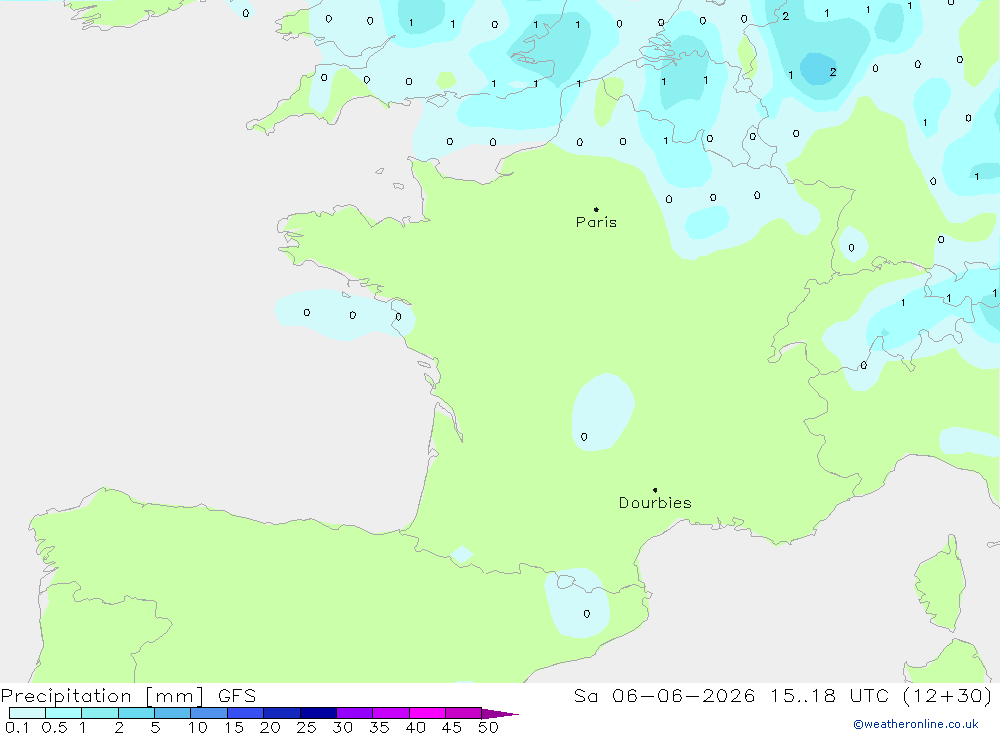Click the (12+30) forecast run text
Image resolution: width=1000 pixels, height=733 pixels.
click(x=948, y=695)
